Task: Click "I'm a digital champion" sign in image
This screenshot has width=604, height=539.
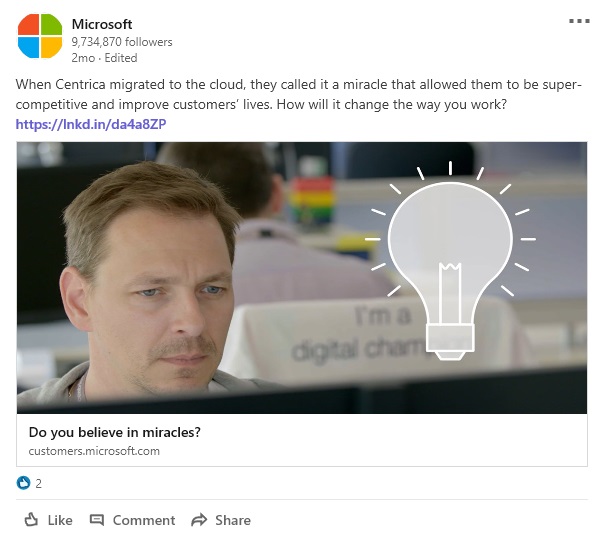Action: coord(360,333)
